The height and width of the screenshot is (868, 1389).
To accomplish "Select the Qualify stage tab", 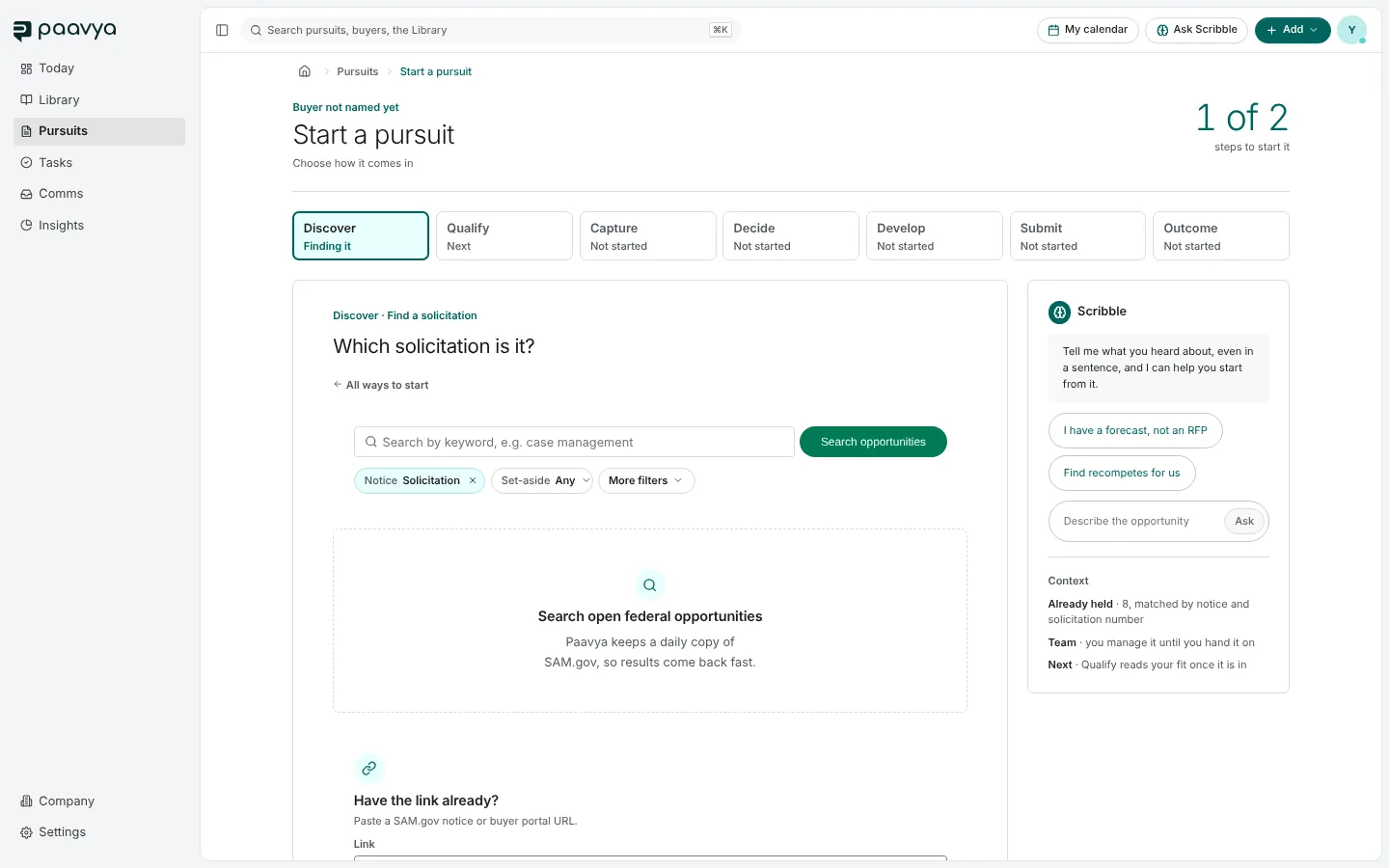I will (x=504, y=236).
